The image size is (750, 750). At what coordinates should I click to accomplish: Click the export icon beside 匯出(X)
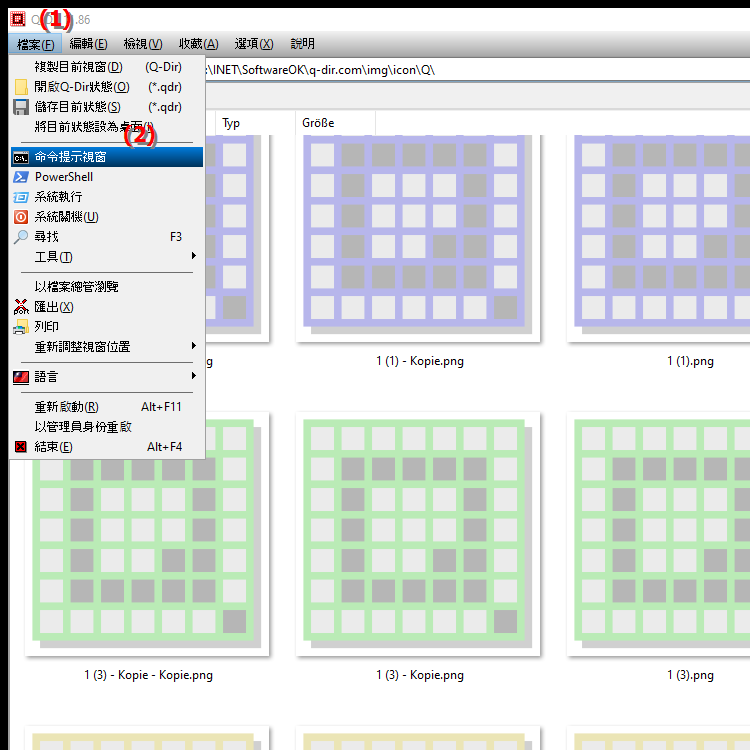[21, 307]
